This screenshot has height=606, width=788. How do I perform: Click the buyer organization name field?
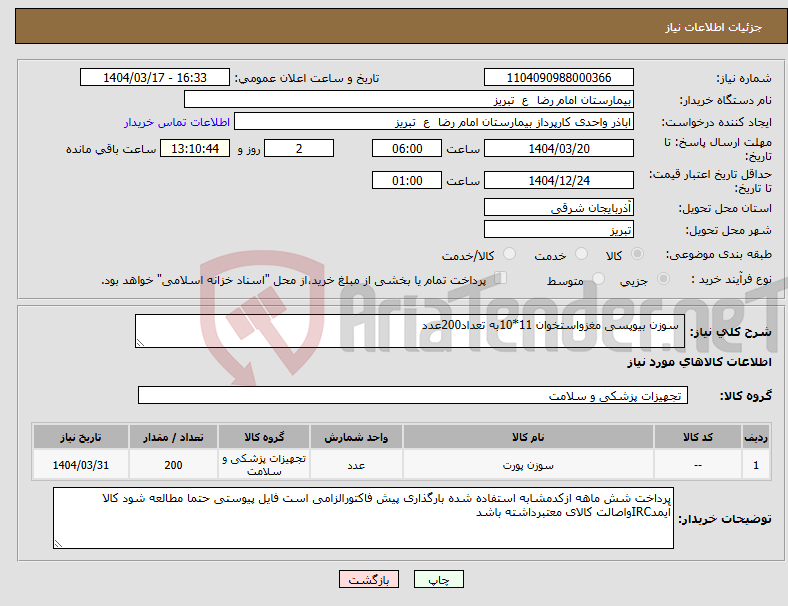(x=409, y=99)
